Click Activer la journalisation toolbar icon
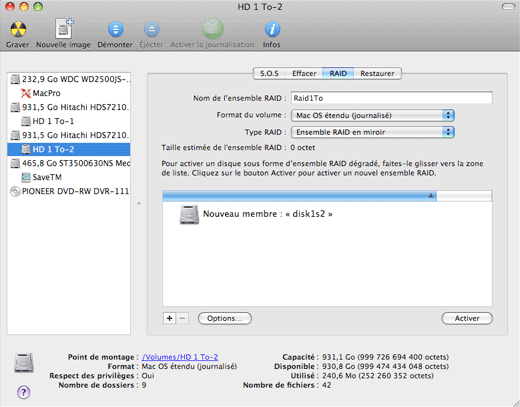The image size is (520, 407). click(x=213, y=29)
